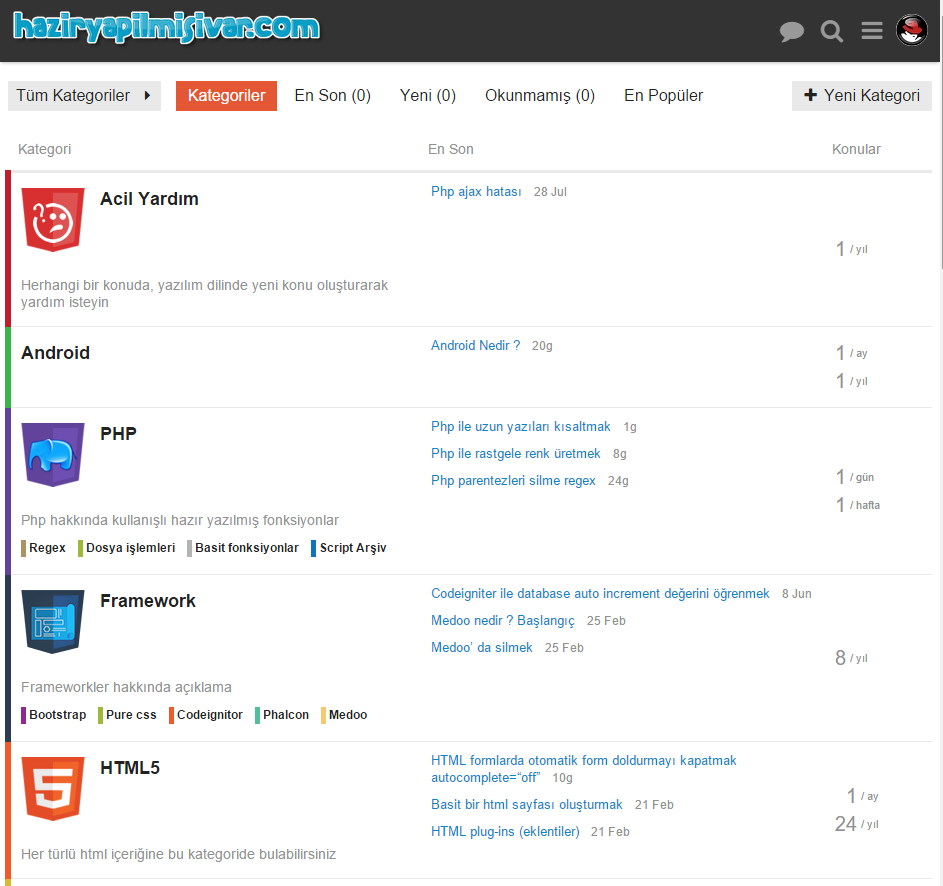Select the Regex subcategory tag

tap(46, 548)
